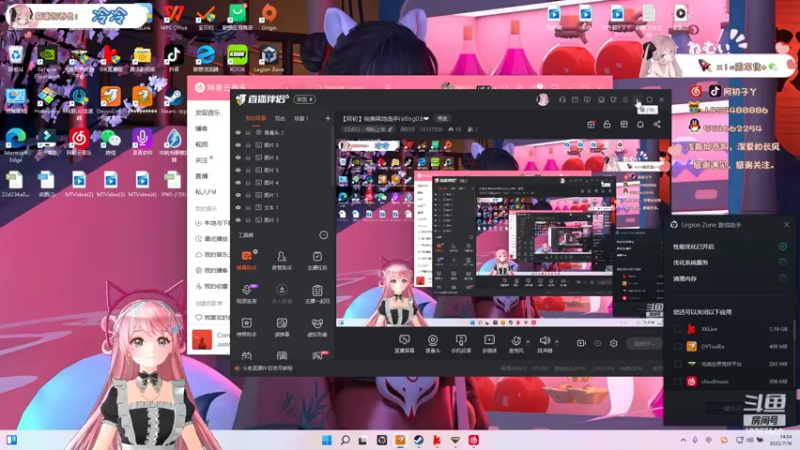Open the 主播任务 tool
The width and height of the screenshot is (800, 450).
[317, 260]
